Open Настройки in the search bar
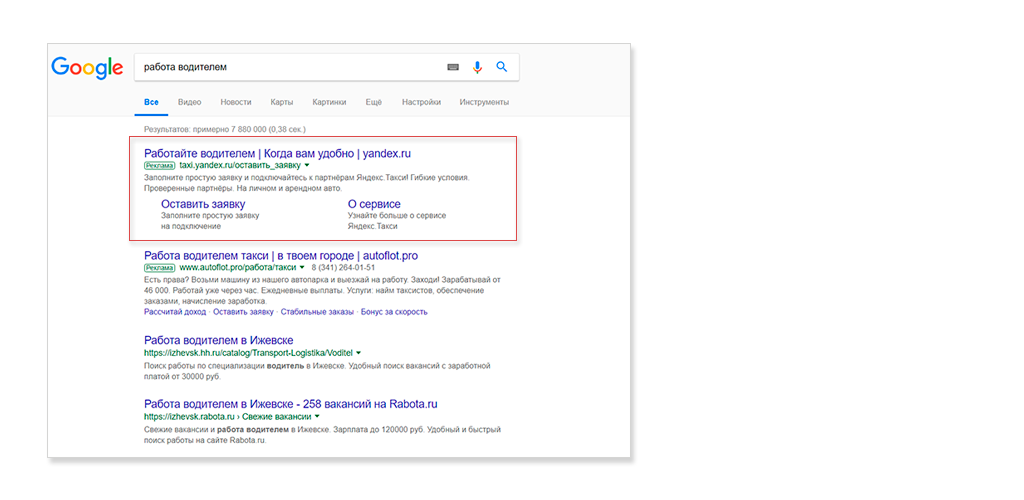This screenshot has height=500, width=1024. point(421,102)
